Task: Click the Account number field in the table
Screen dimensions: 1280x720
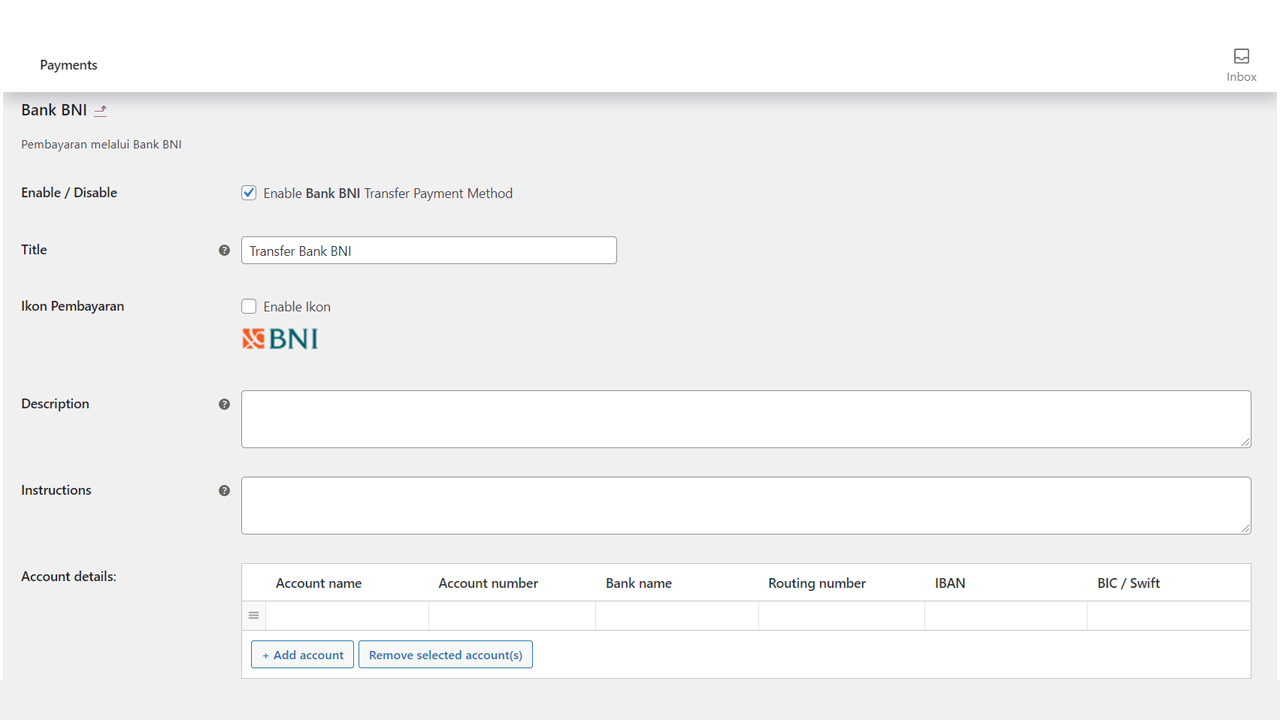Action: 511,615
